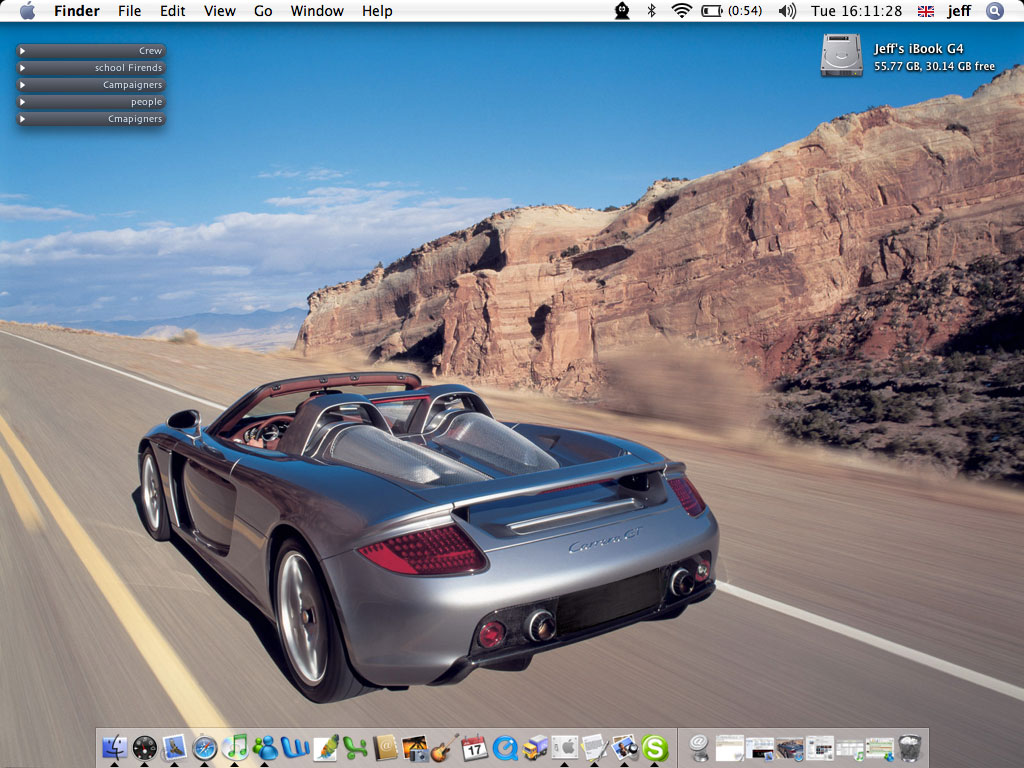Image resolution: width=1024 pixels, height=768 pixels.
Task: Click the Spotlight search icon
Action: pyautogui.click(x=994, y=11)
